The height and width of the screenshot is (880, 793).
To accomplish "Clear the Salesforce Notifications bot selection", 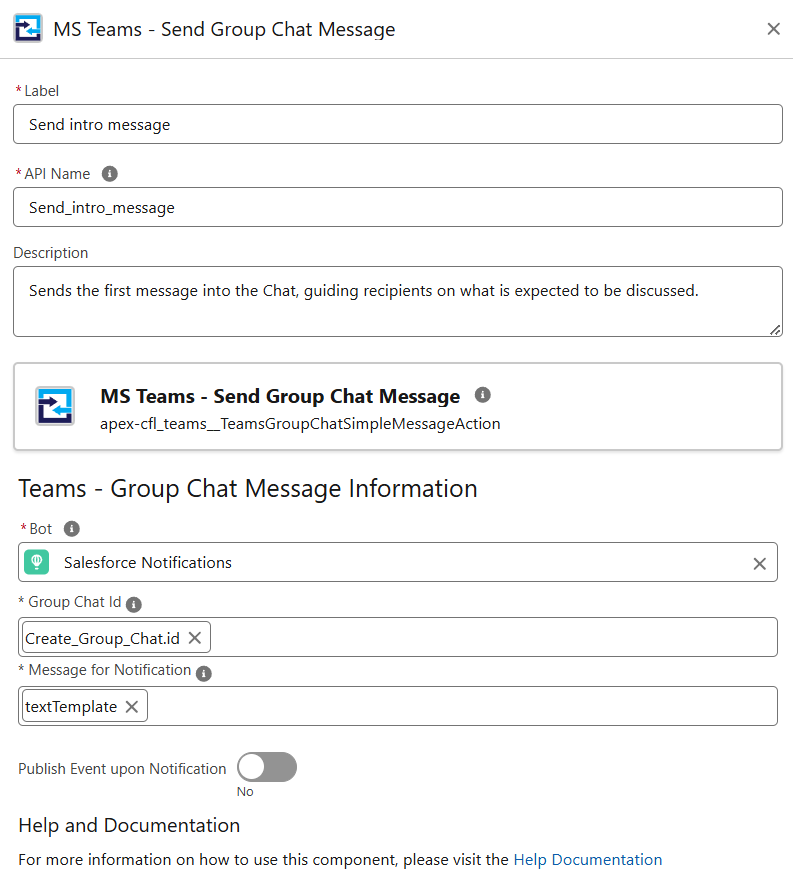I will click(x=759, y=563).
